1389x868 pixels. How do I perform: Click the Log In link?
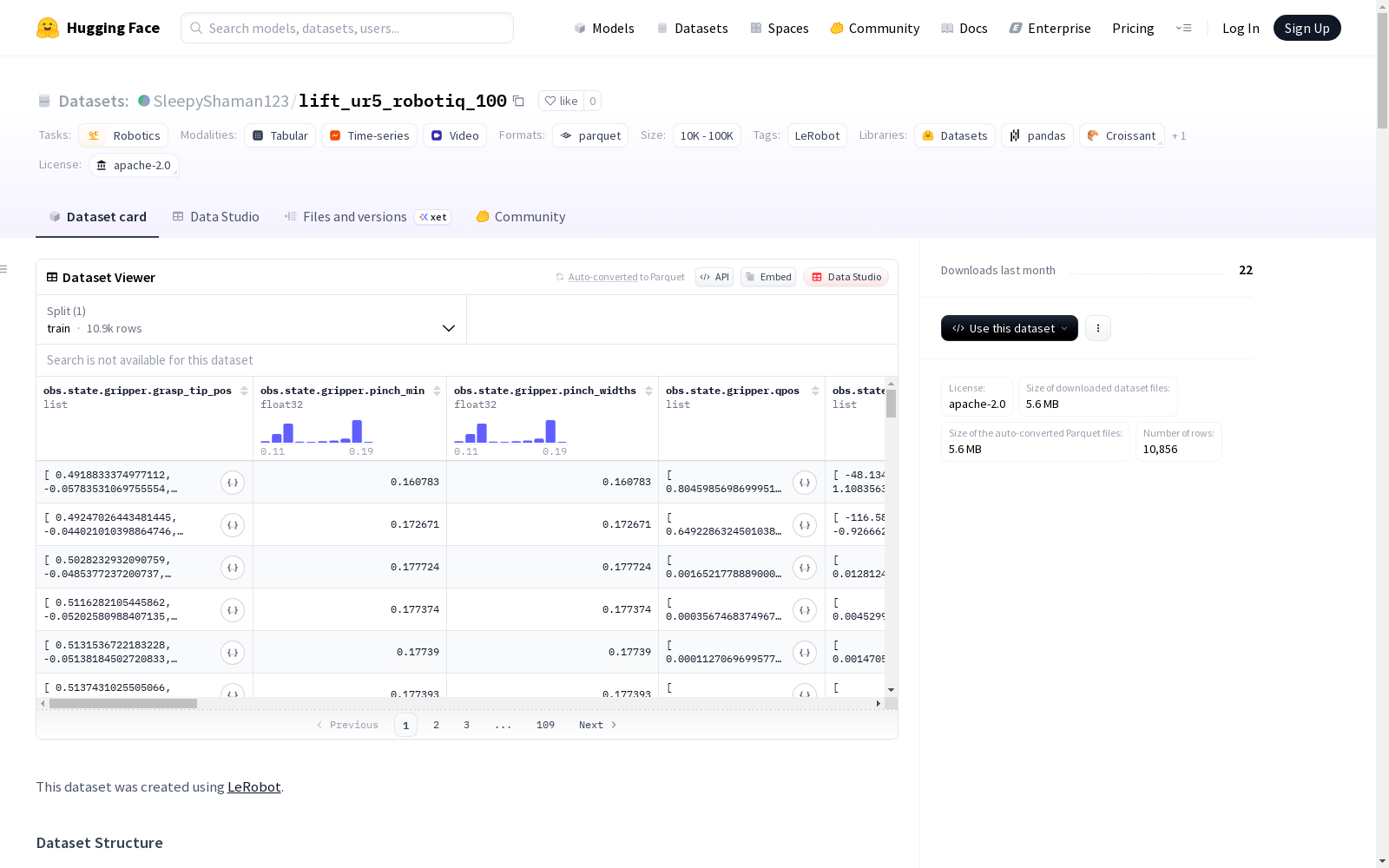[1241, 28]
